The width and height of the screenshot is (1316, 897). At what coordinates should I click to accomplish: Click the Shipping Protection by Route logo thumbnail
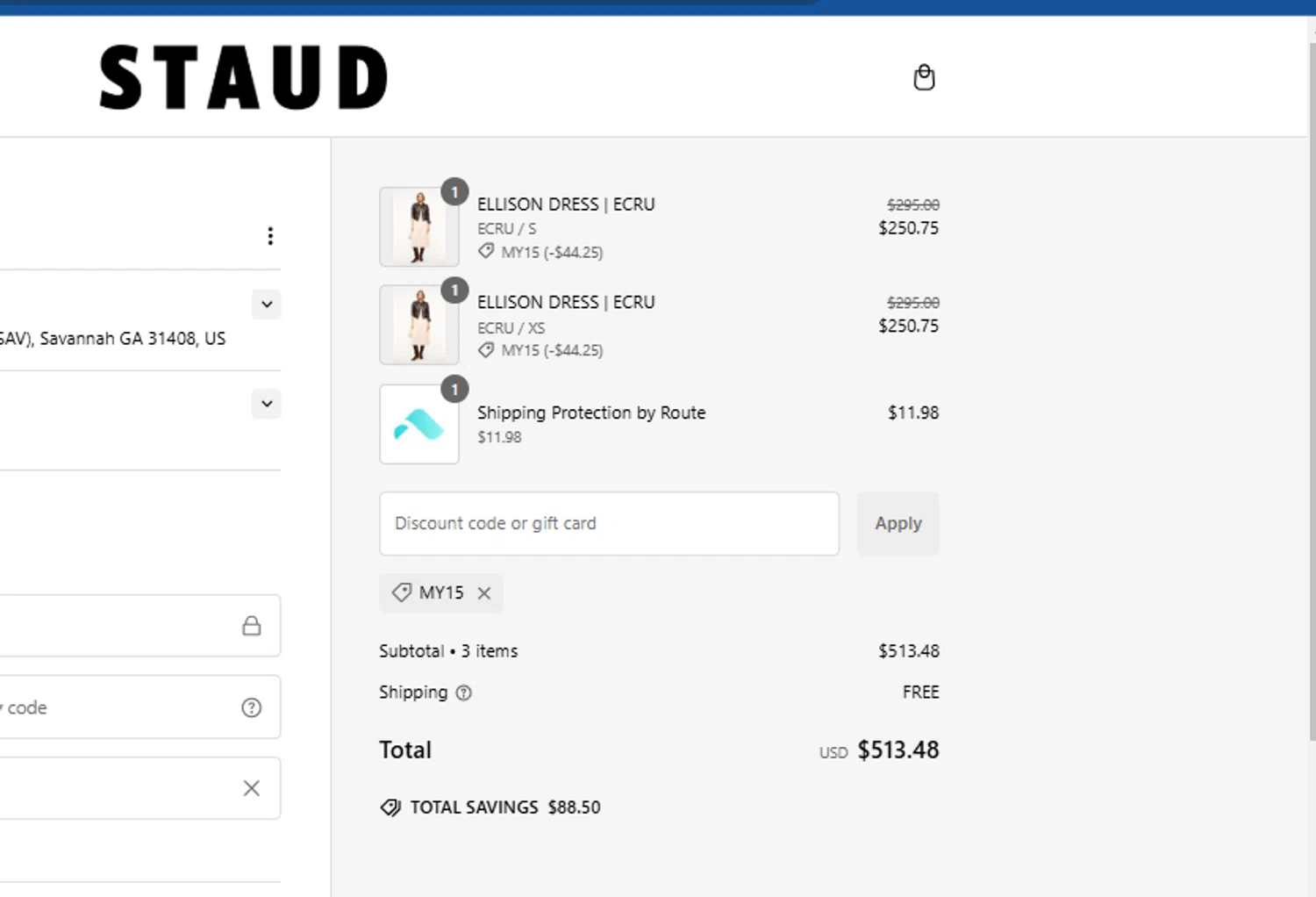419,424
